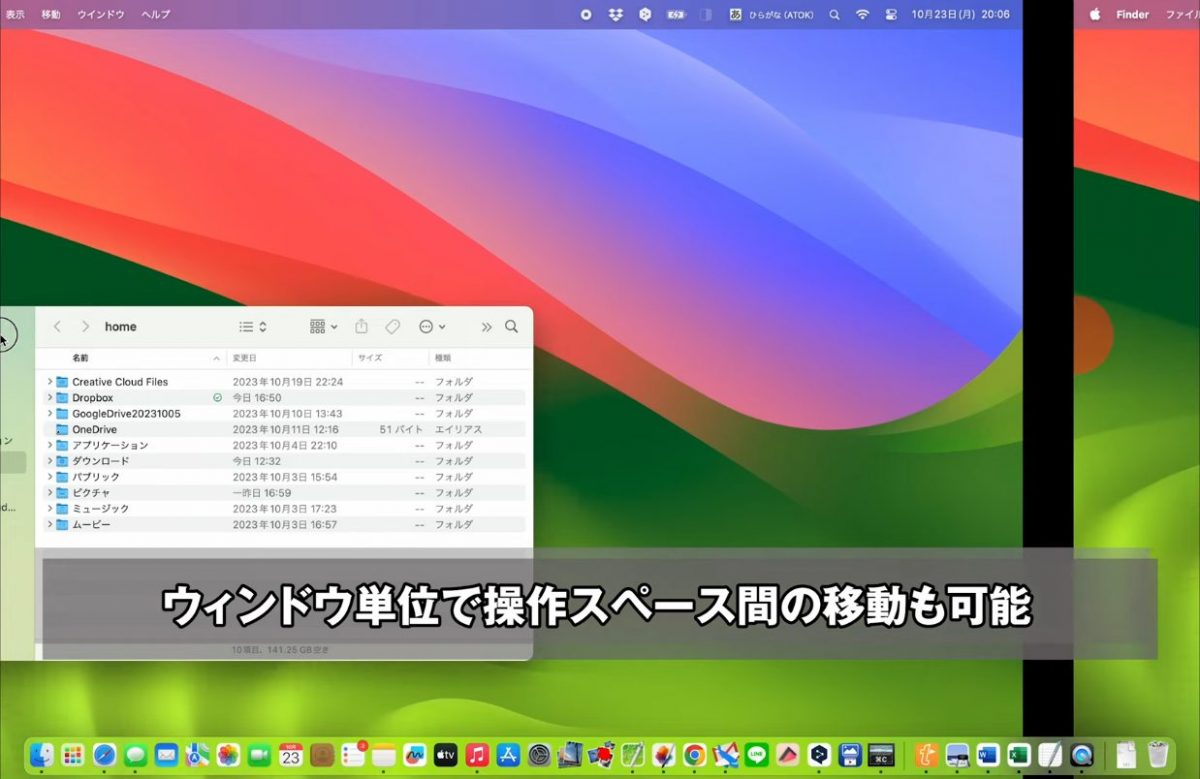Viewport: 1200px width, 779px height.
Task: Open Maps from the Dock
Action: 197,754
